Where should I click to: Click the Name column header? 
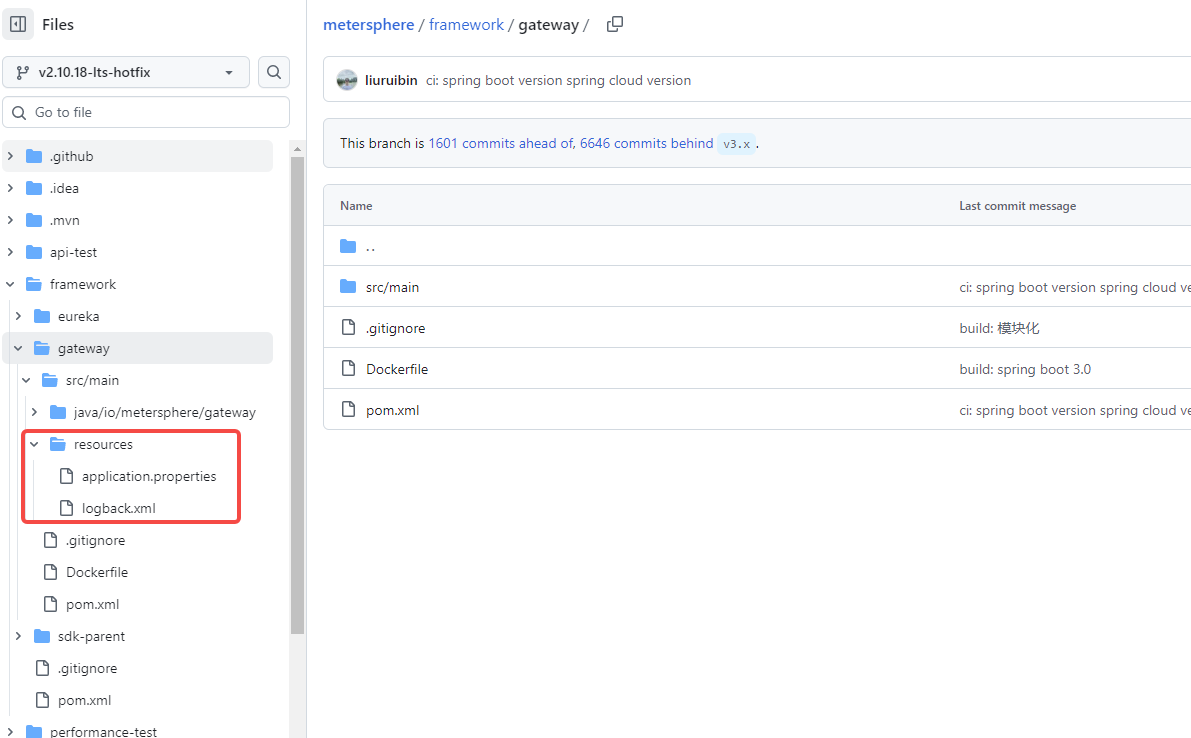pos(355,206)
